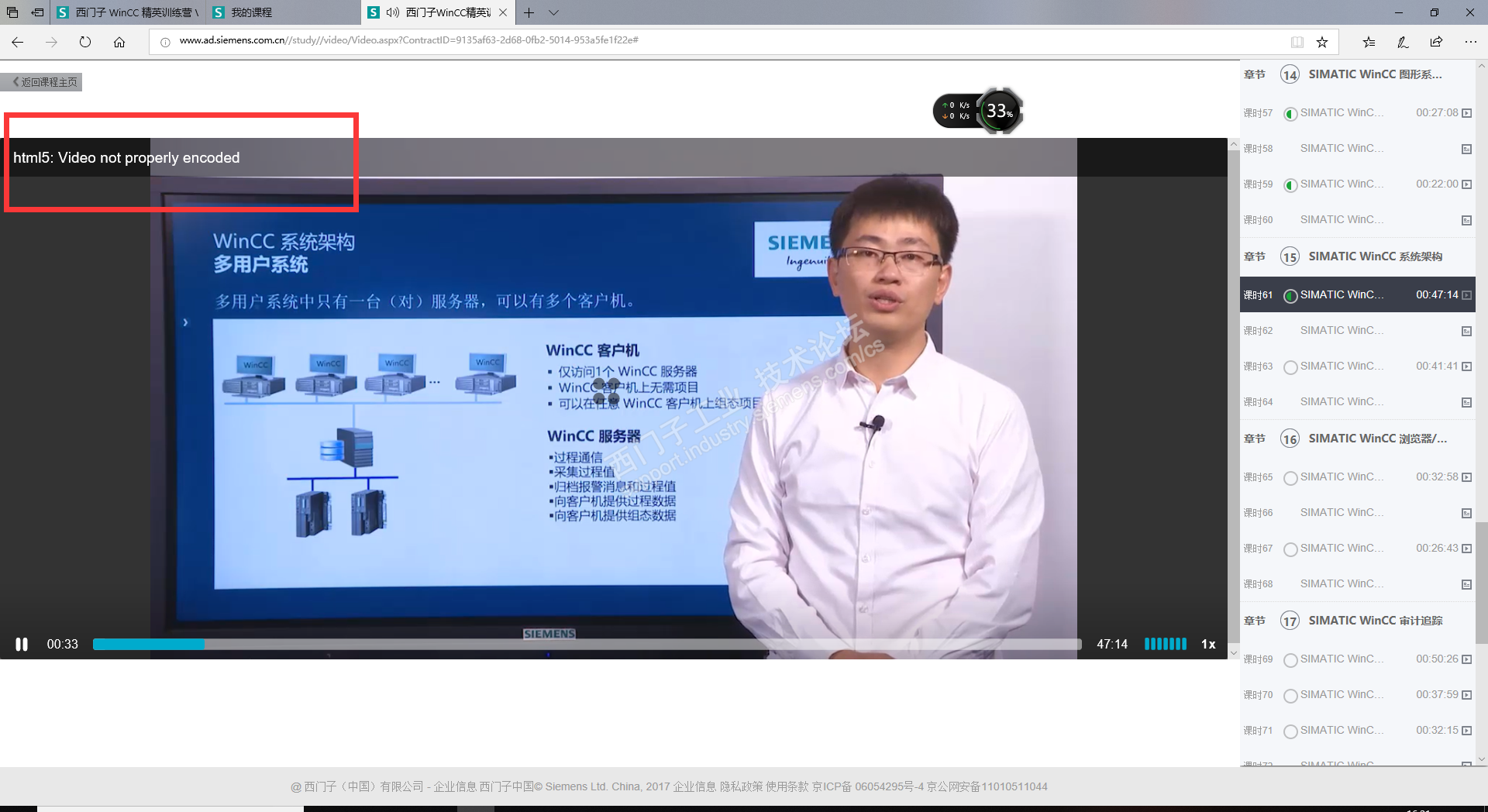This screenshot has width=1488, height=812.
Task: Open the 京ICP备 06054295号-4 footer link
Action: pyautogui.click(x=868, y=786)
